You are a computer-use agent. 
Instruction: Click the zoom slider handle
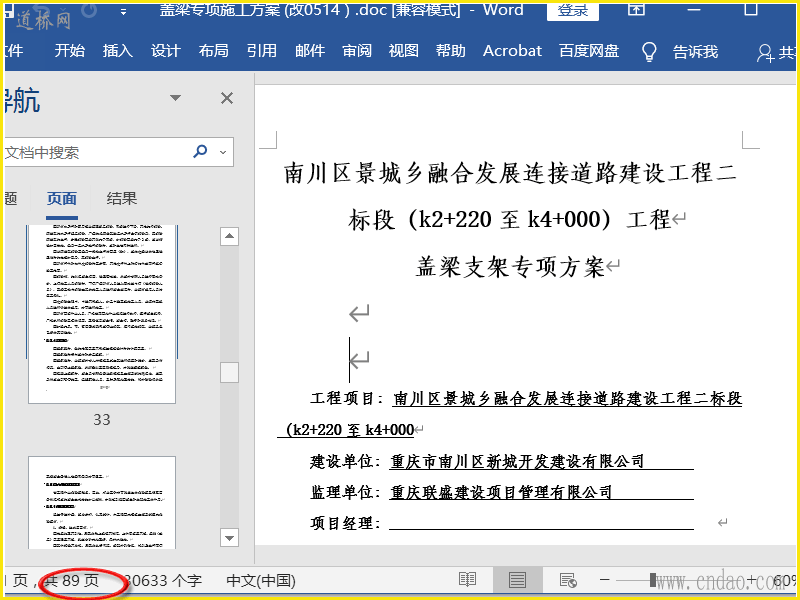pos(653,580)
